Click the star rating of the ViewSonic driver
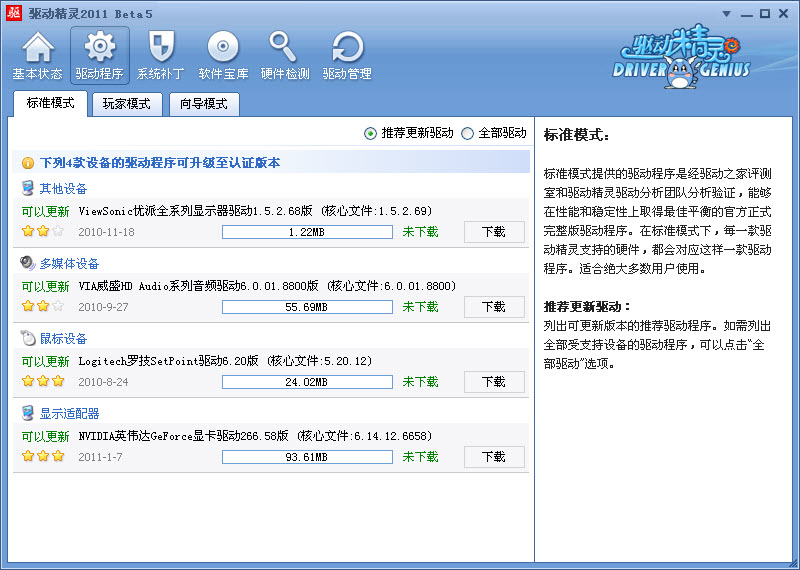This screenshot has height=570, width=800. click(x=43, y=231)
